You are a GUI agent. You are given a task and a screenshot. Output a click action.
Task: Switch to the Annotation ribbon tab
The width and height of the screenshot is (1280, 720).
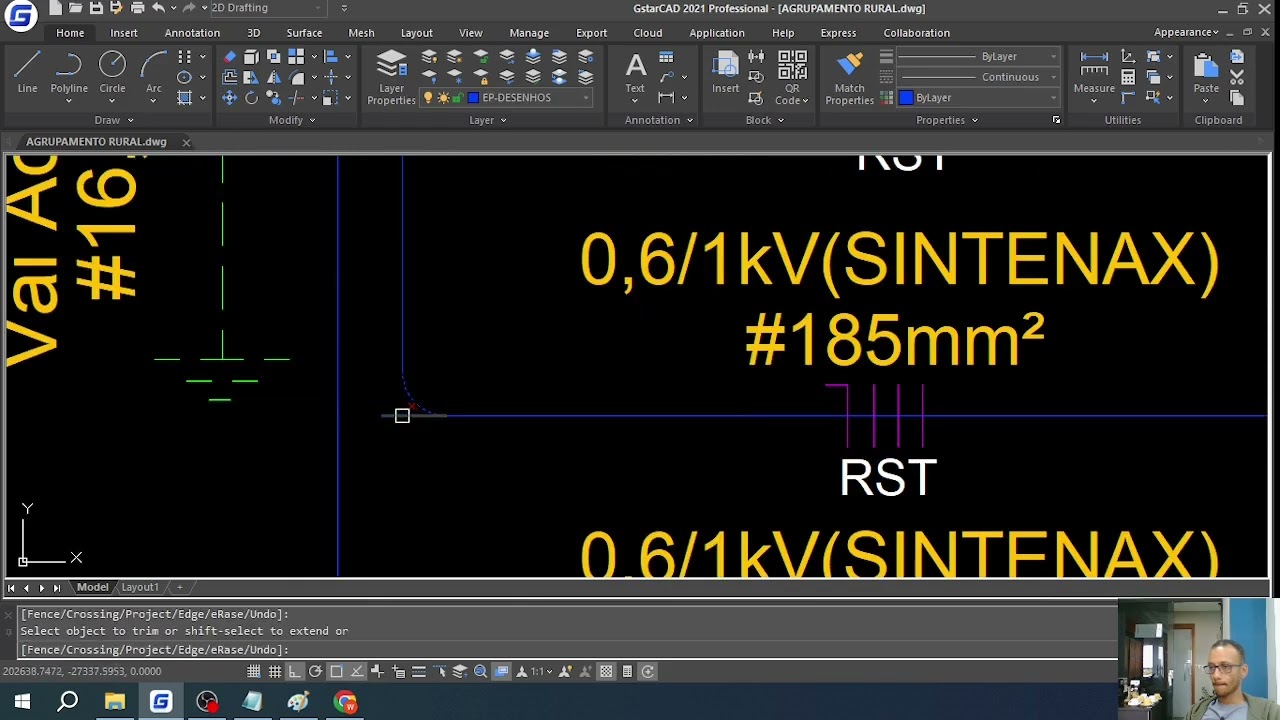pos(192,33)
